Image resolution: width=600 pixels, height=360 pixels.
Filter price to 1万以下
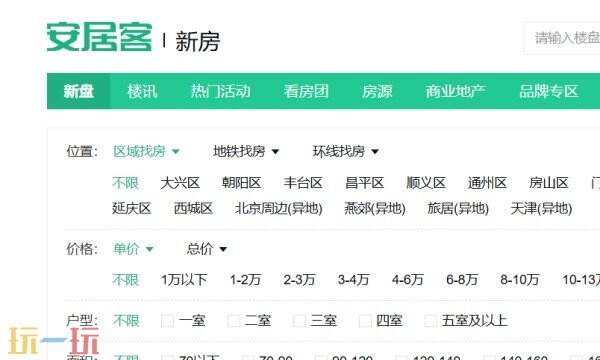pos(184,280)
